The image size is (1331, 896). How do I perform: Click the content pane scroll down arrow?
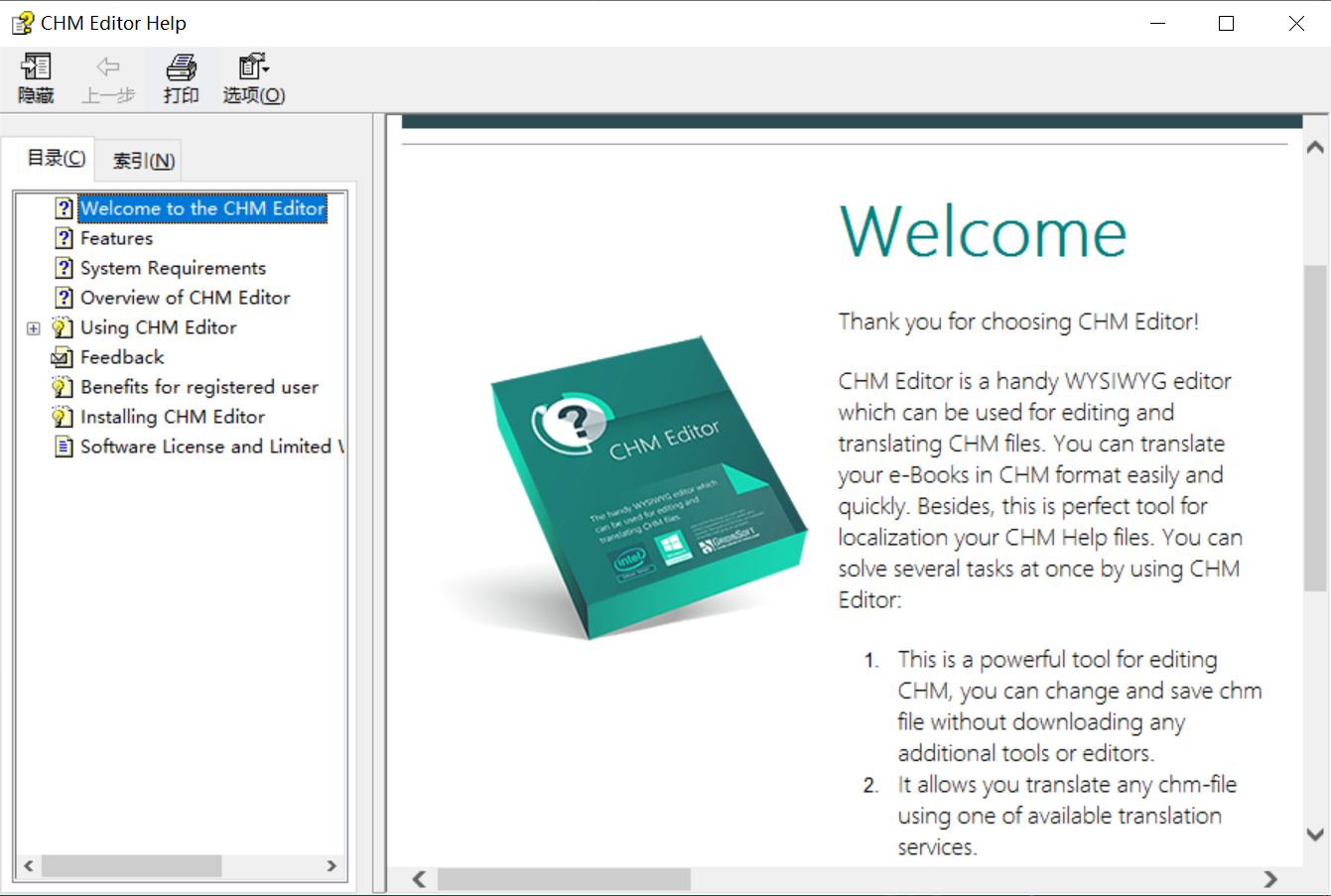tap(1315, 834)
